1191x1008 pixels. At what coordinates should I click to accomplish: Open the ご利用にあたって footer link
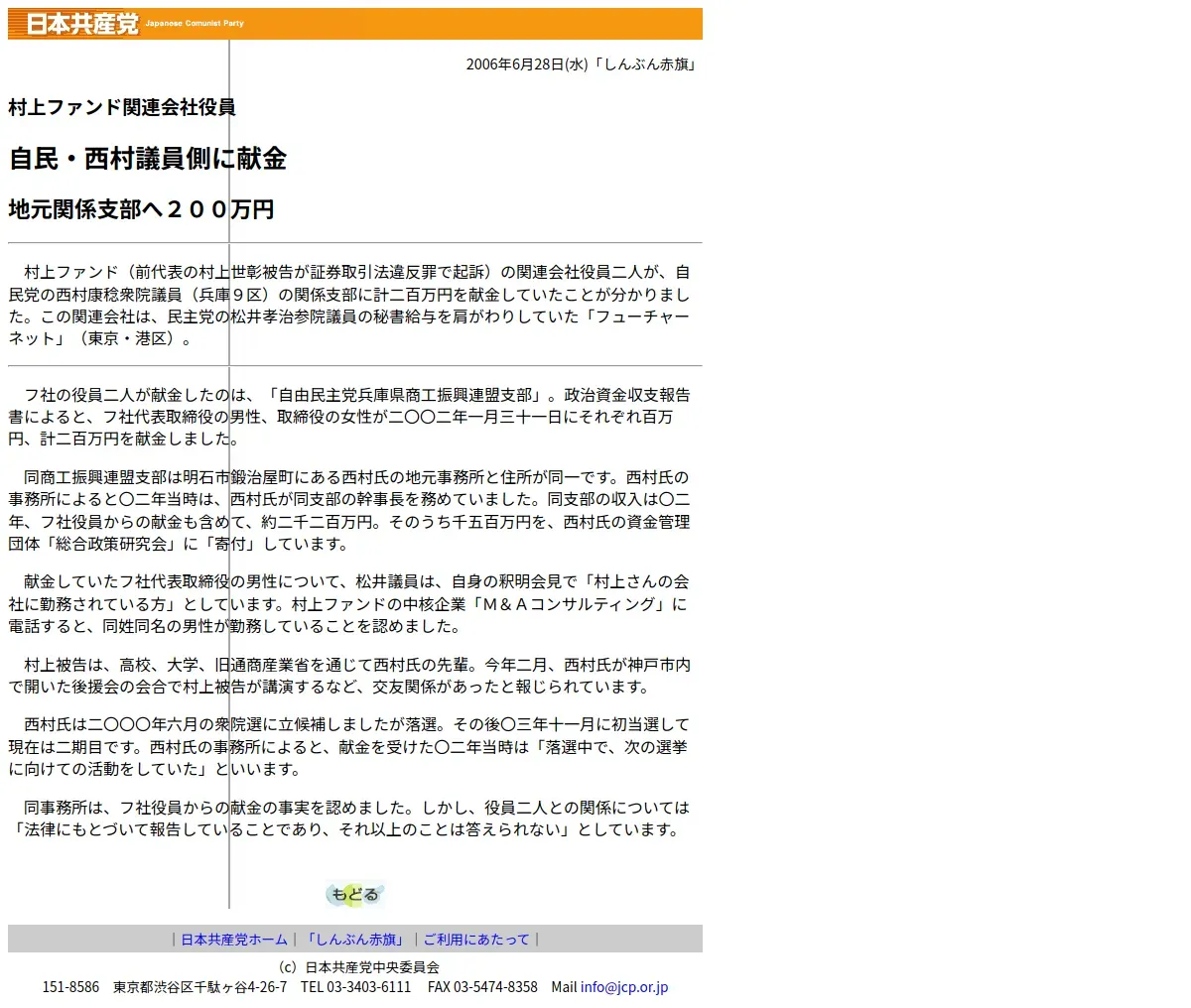click(x=476, y=940)
